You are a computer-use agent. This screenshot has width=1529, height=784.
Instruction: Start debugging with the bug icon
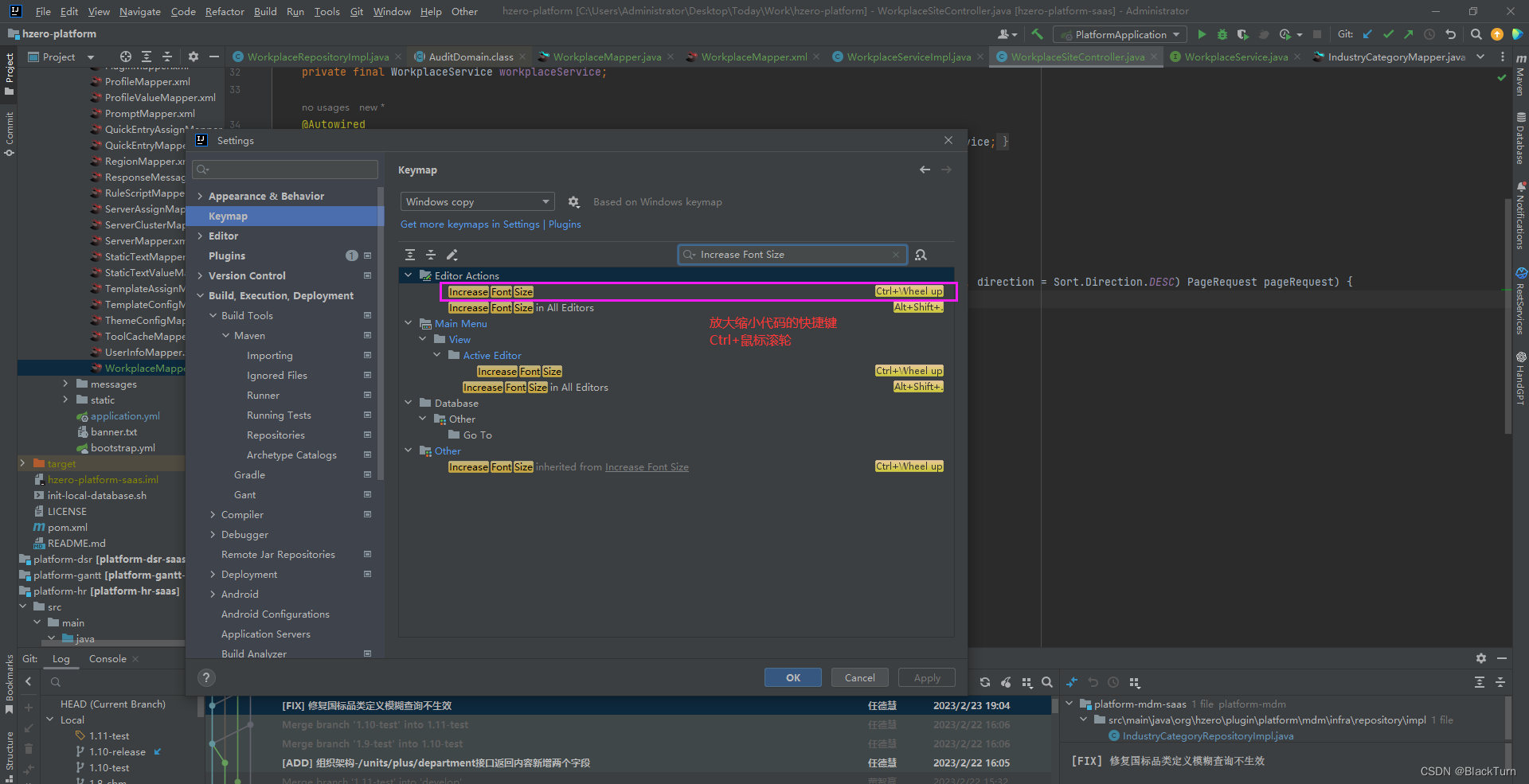tap(1222, 34)
